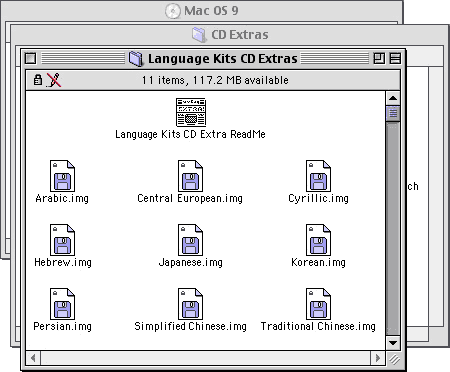Image resolution: width=450 pixels, height=372 pixels.
Task: Select the Persian.img disk image
Action: coord(62,304)
